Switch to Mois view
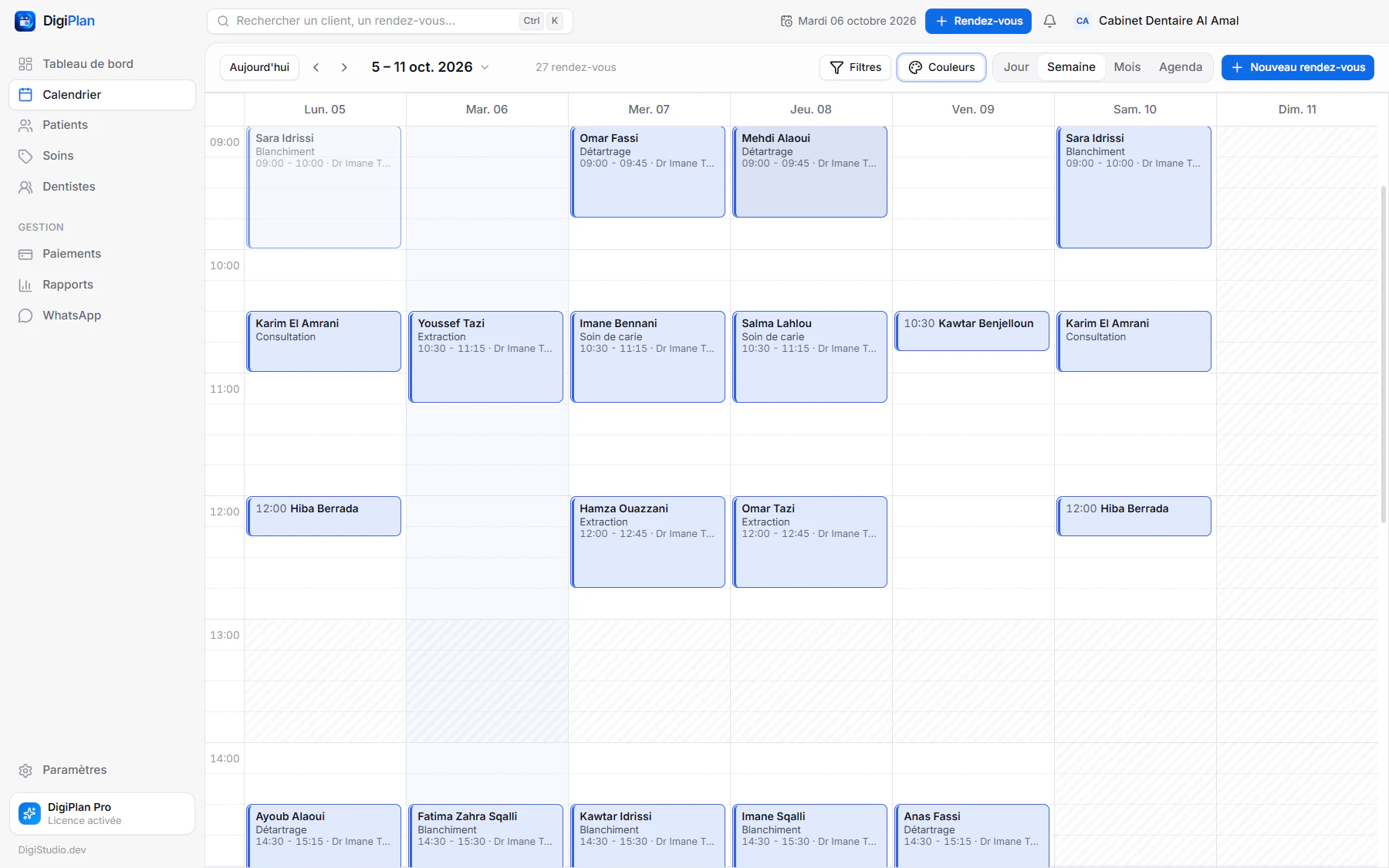Image resolution: width=1389 pixels, height=868 pixels. 1127,67
